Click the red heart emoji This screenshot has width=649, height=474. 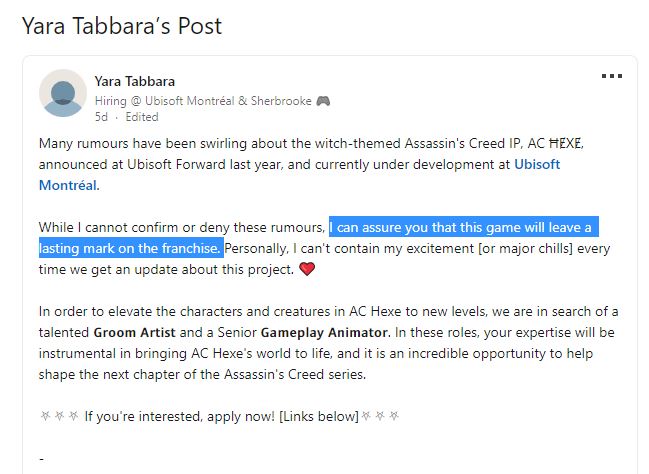pyautogui.click(x=307, y=269)
